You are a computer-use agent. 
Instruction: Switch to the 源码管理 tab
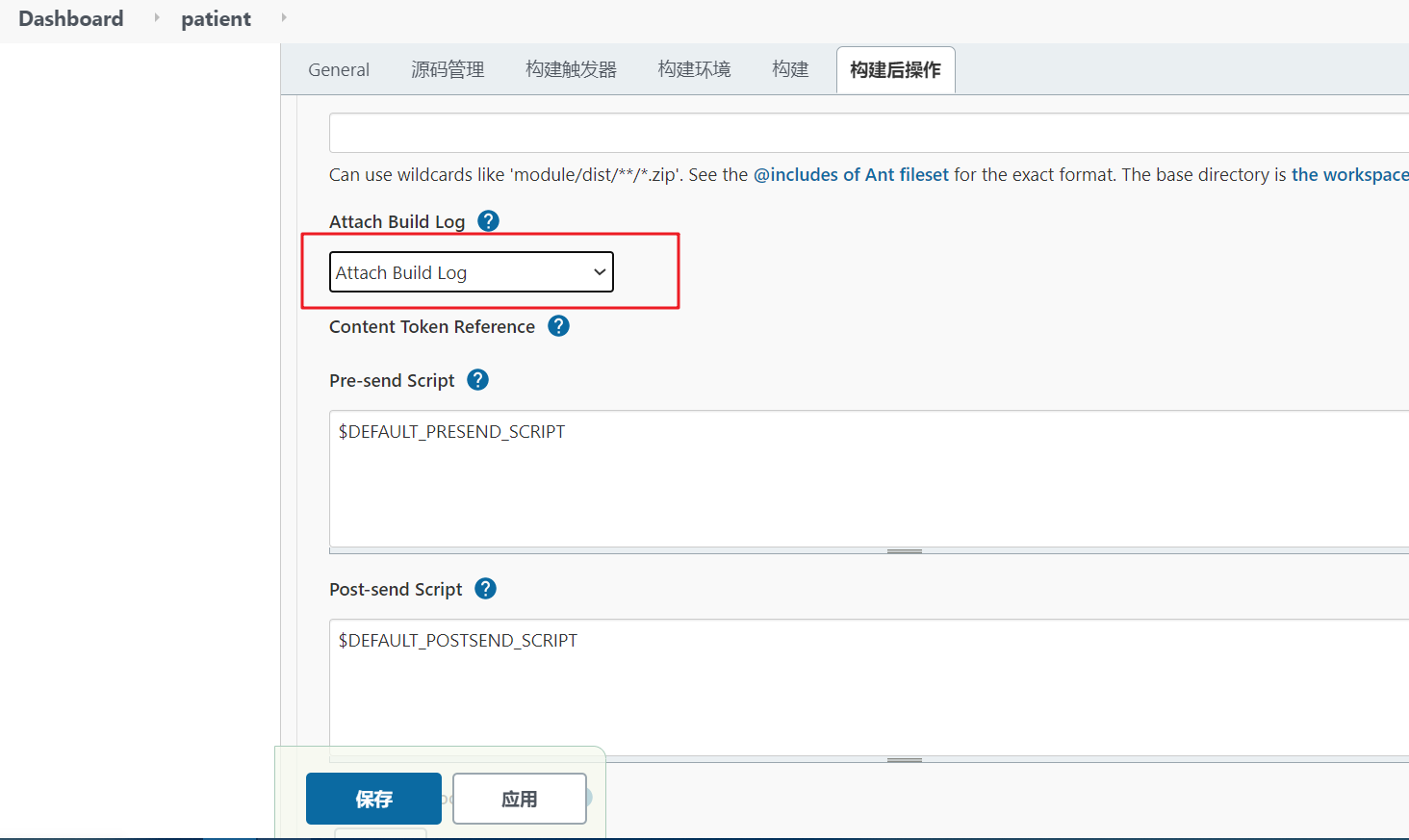tap(448, 69)
